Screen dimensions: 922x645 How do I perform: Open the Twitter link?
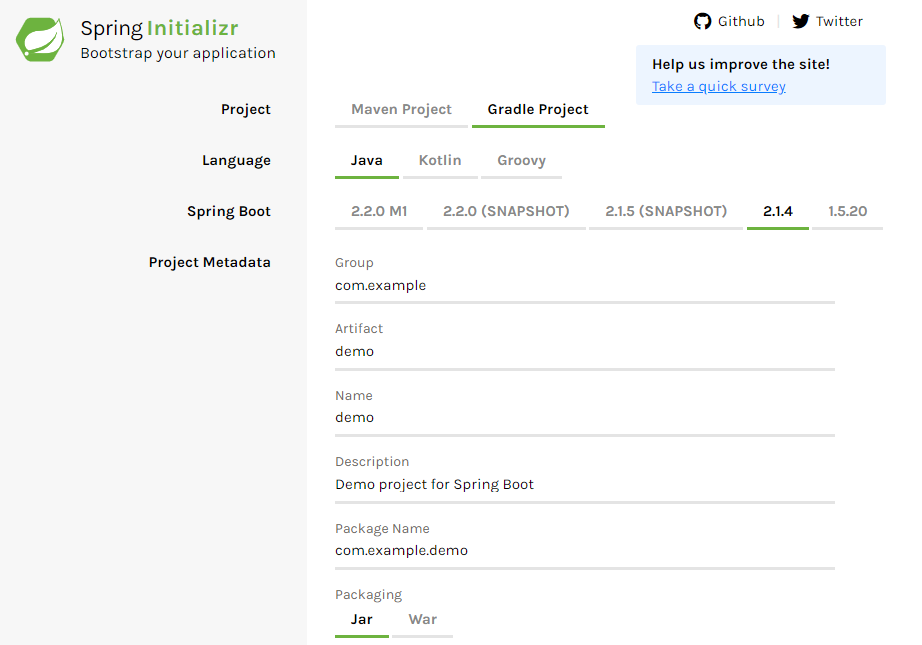tap(827, 22)
